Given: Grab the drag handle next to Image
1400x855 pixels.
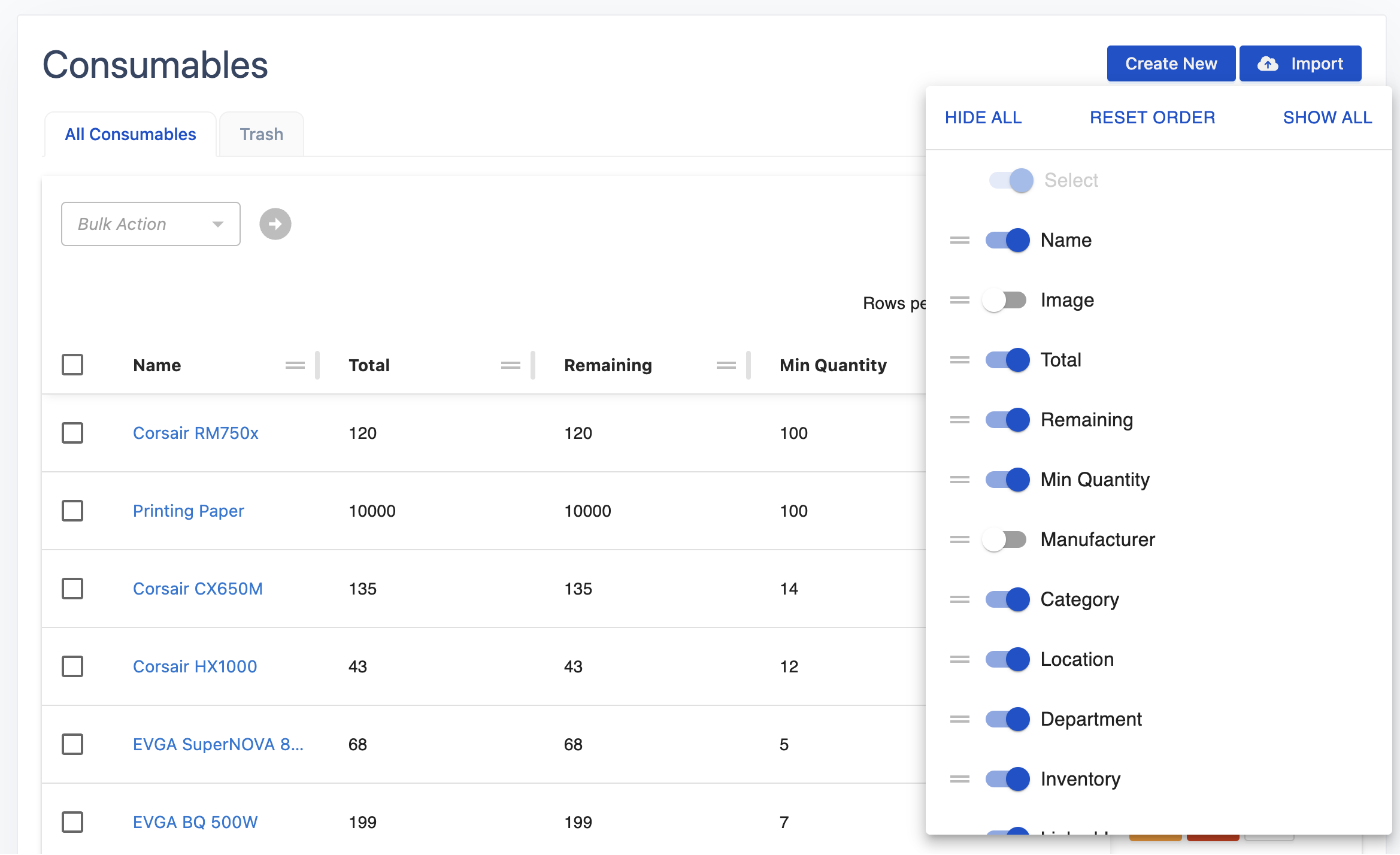Looking at the screenshot, I should [960, 300].
